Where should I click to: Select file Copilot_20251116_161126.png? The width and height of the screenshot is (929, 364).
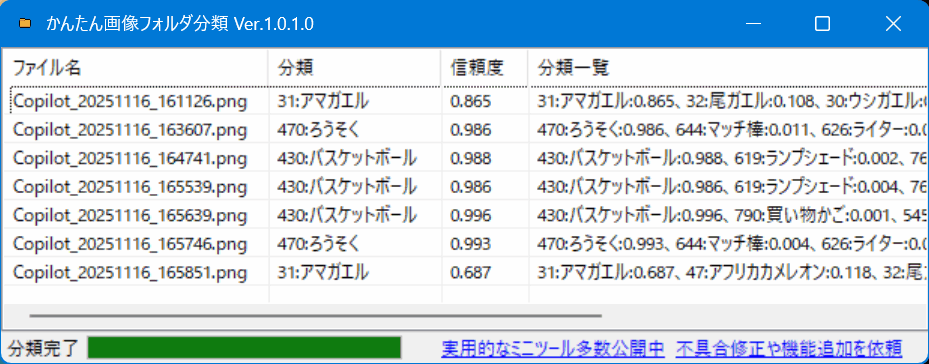pyautogui.click(x=130, y=101)
